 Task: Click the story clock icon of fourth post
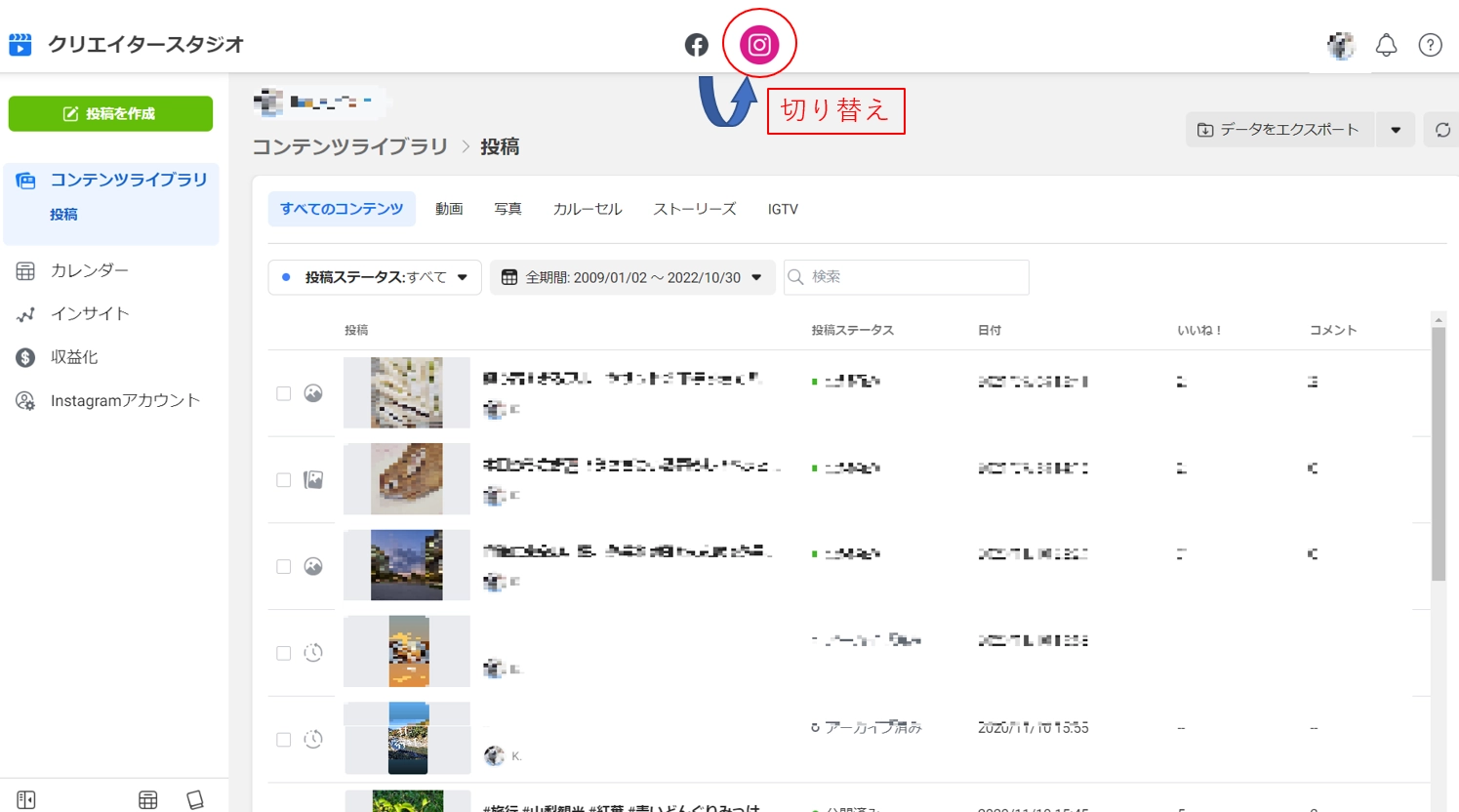pyautogui.click(x=313, y=653)
